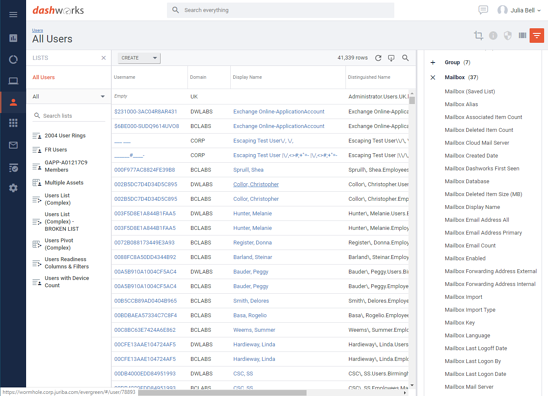
Task: Select the Mailbox Last Logon Date filter
Action: pos(475,374)
